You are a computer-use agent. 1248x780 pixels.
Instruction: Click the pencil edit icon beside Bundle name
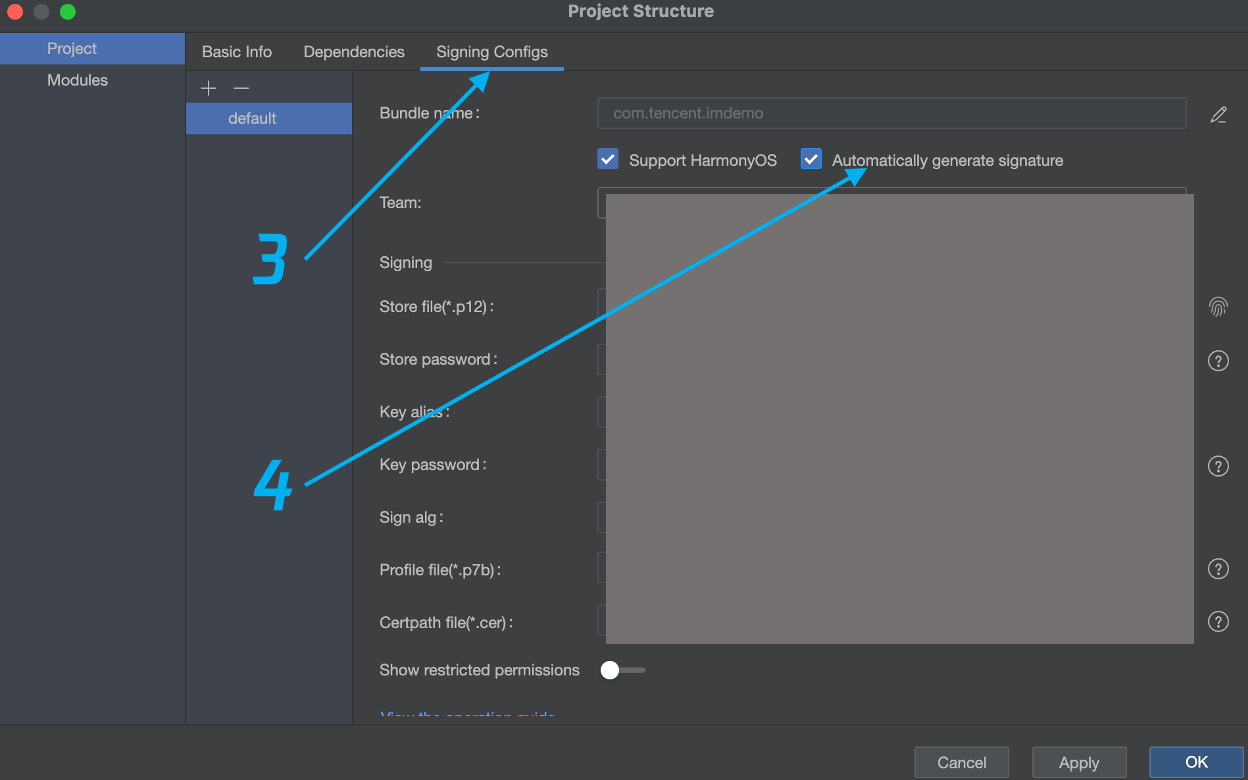[x=1218, y=114]
